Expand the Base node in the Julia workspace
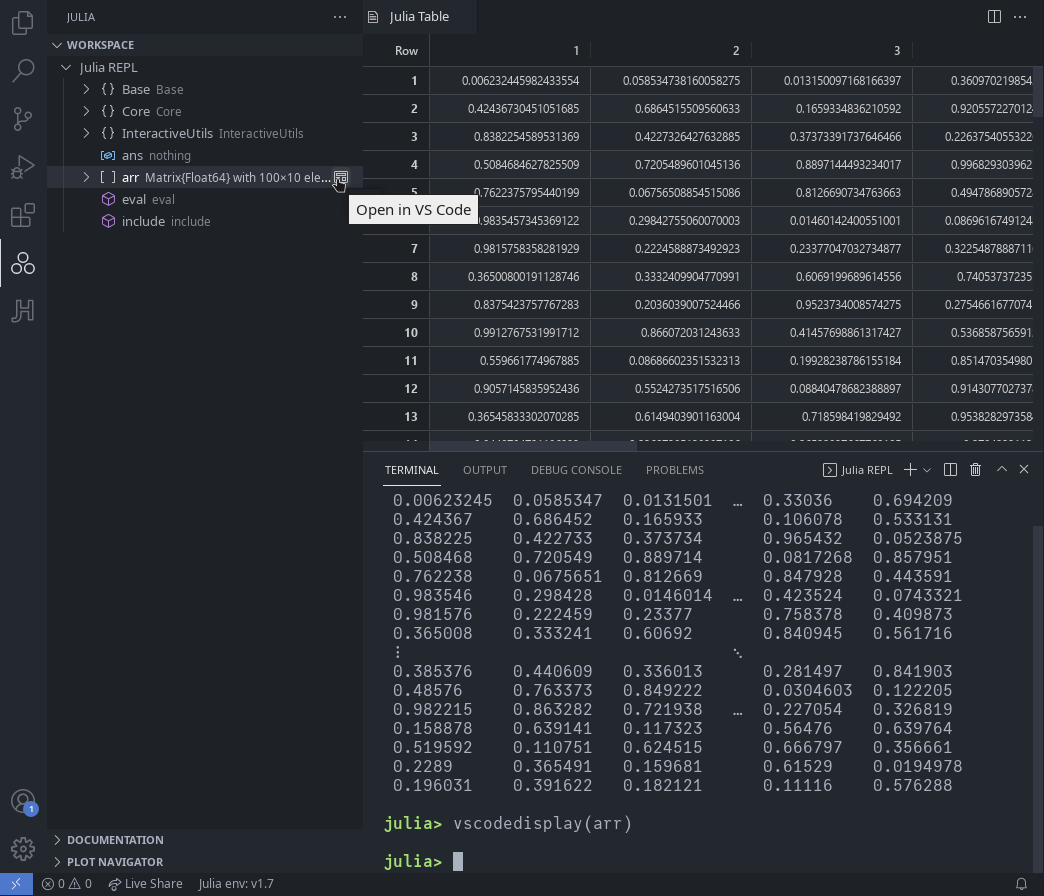This screenshot has width=1044, height=896. (85, 89)
